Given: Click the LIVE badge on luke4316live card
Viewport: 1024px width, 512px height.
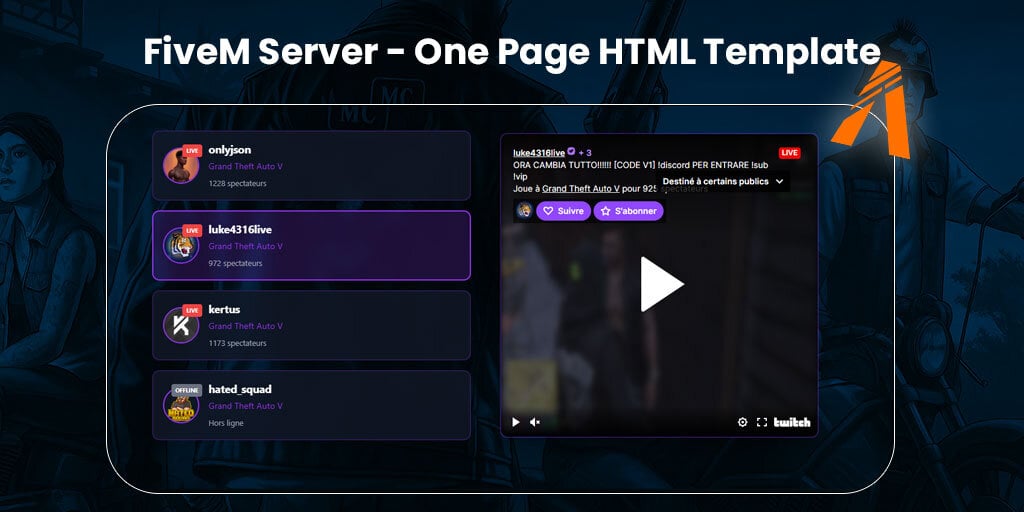Looking at the screenshot, I should (192, 231).
